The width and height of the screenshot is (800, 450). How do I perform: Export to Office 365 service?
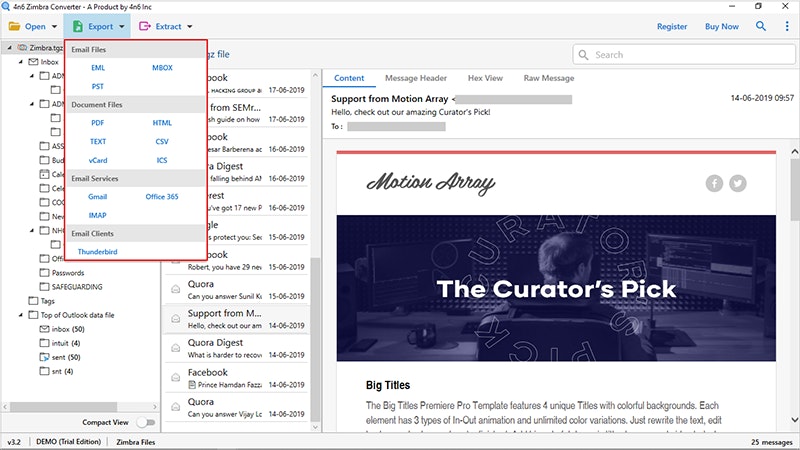point(162,197)
